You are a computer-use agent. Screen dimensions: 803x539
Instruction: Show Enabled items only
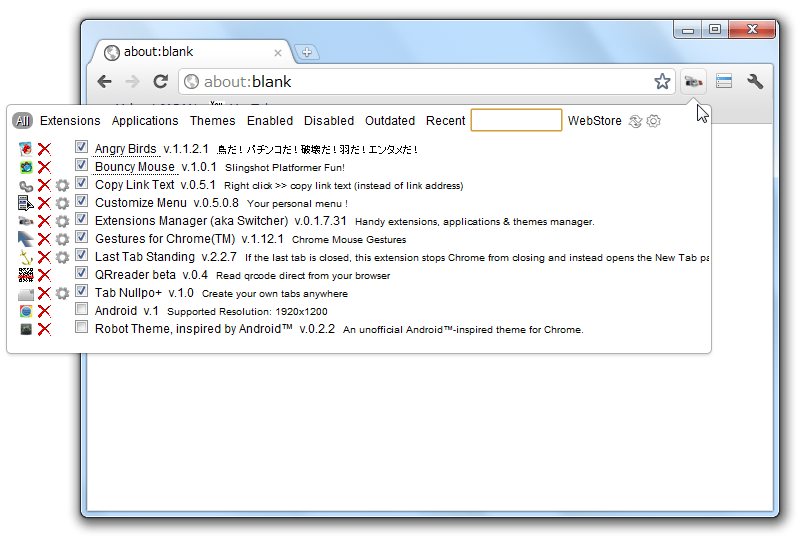tap(270, 121)
